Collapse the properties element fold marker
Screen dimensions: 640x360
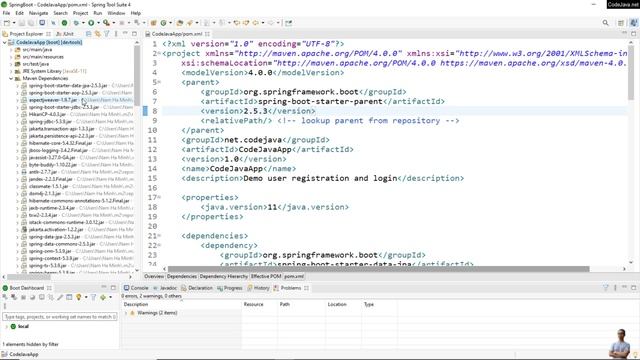point(159,198)
